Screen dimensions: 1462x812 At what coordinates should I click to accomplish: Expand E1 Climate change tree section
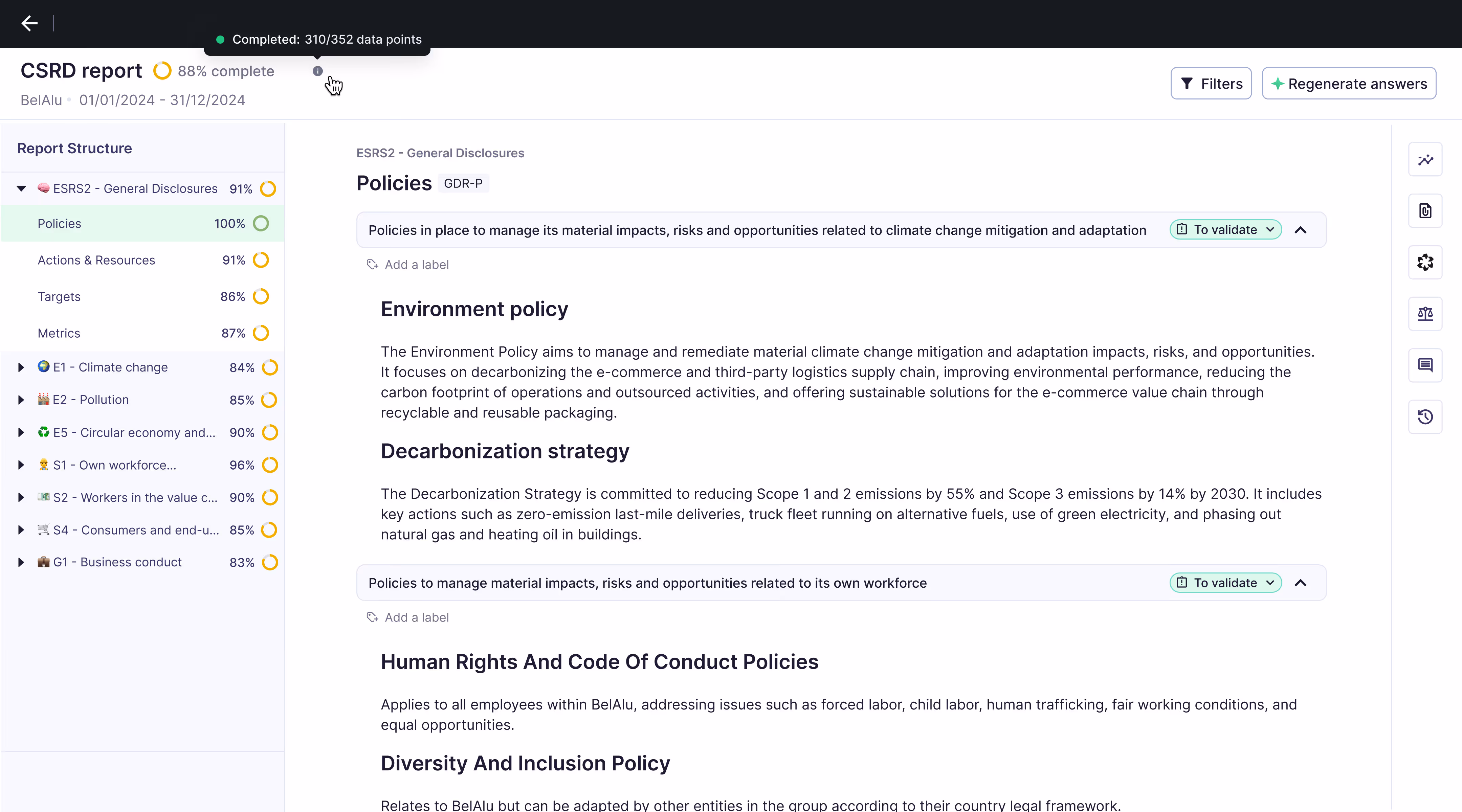22,367
